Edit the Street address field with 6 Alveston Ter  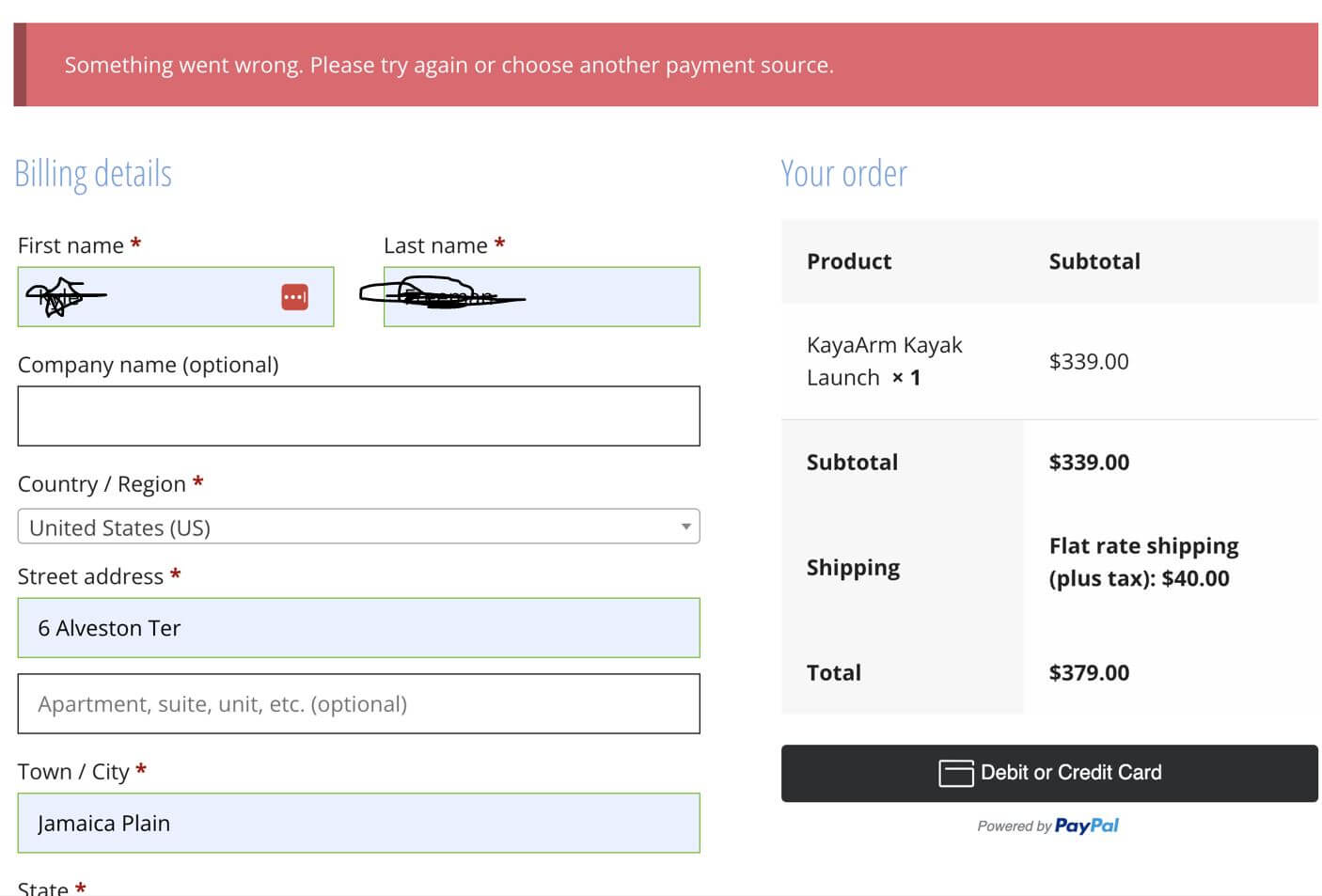(x=358, y=628)
